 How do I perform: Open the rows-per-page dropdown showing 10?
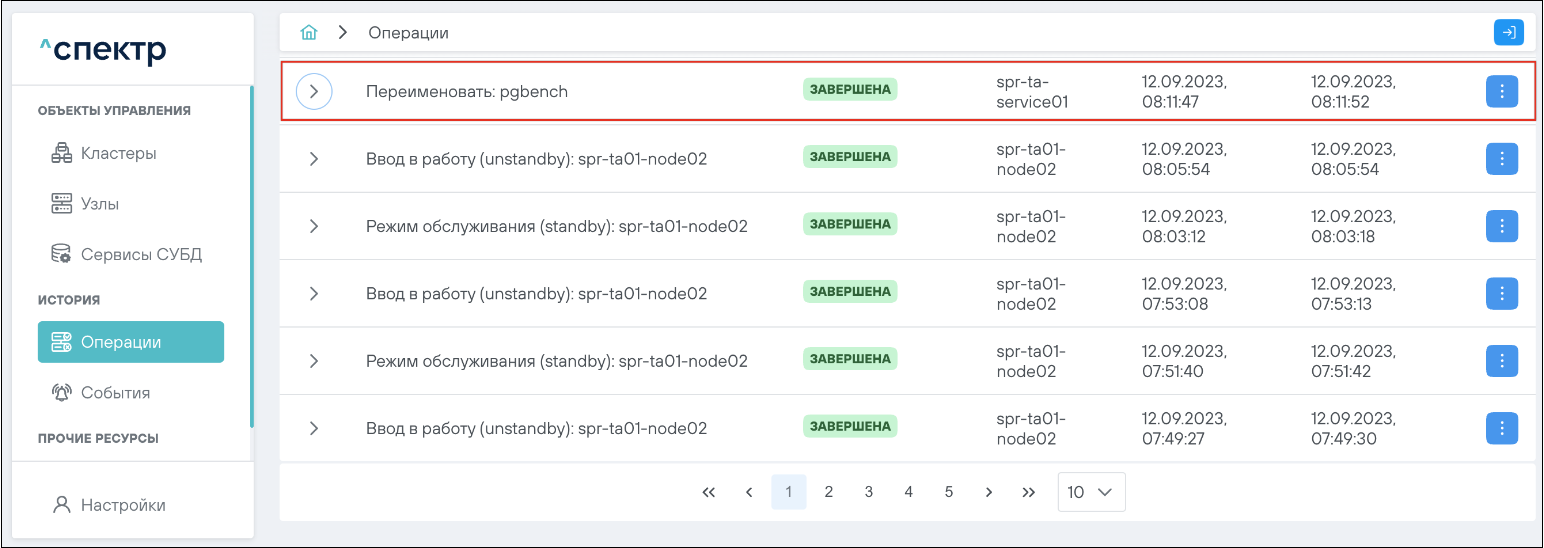coord(1091,492)
